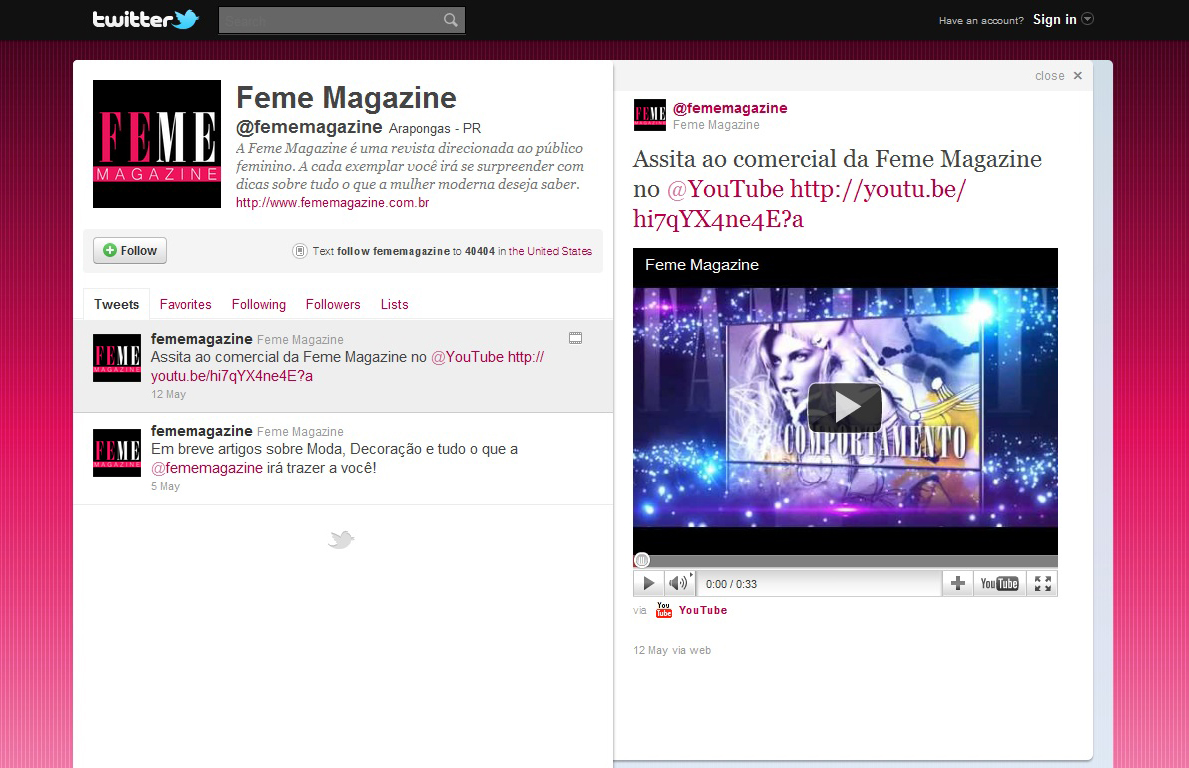Switch to the Favorites tab
This screenshot has width=1189, height=768.
pos(185,304)
